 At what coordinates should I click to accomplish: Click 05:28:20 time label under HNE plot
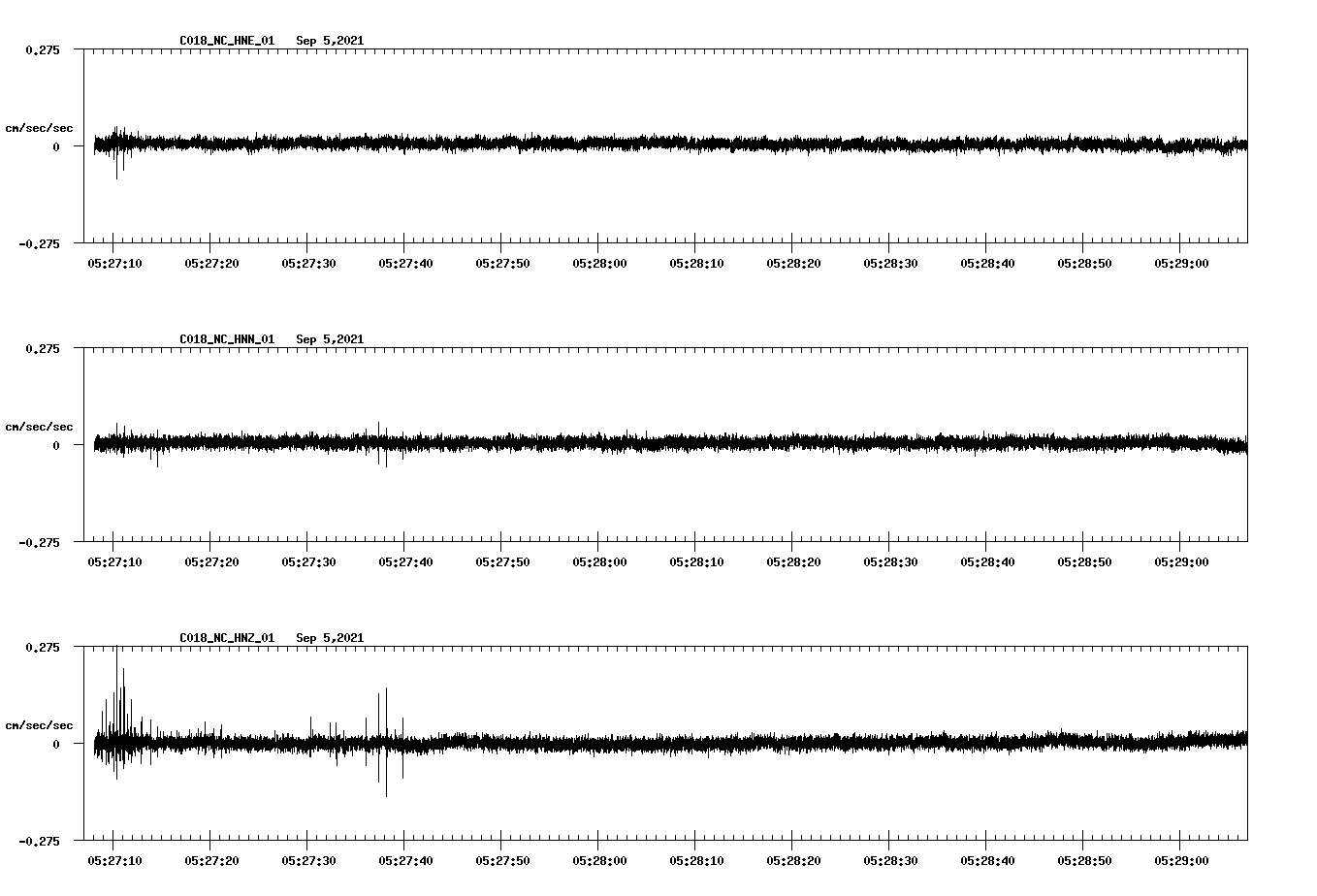(793, 263)
